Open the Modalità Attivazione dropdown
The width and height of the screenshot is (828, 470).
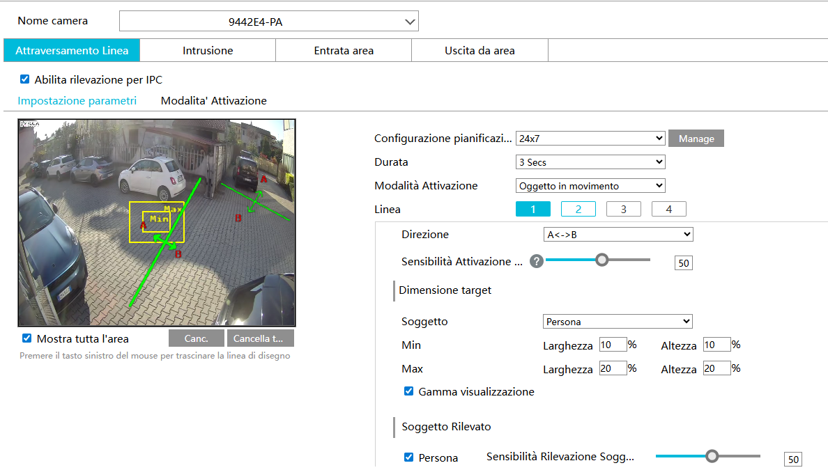coord(590,186)
